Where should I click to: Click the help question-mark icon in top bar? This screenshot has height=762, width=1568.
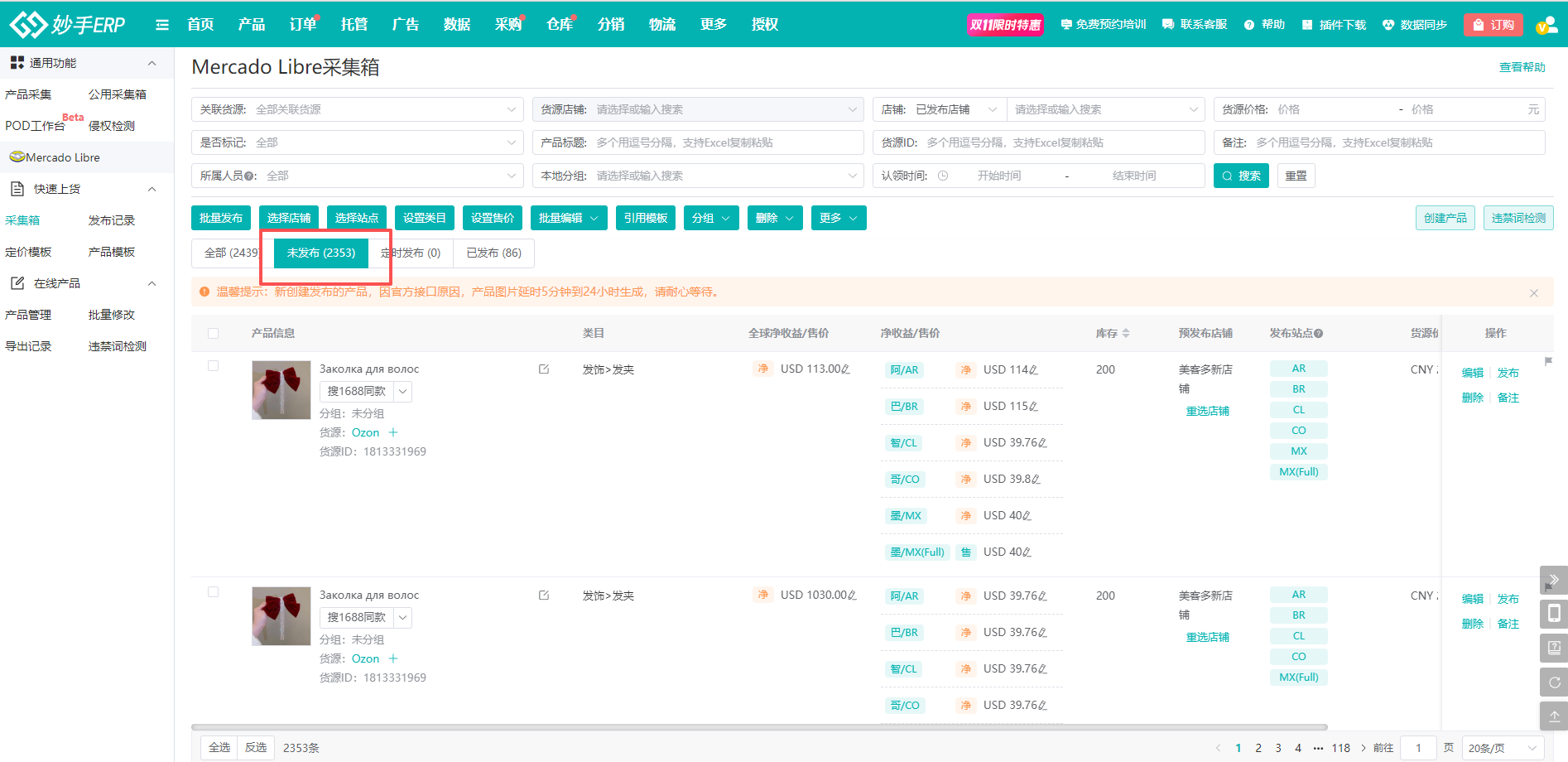(1249, 25)
